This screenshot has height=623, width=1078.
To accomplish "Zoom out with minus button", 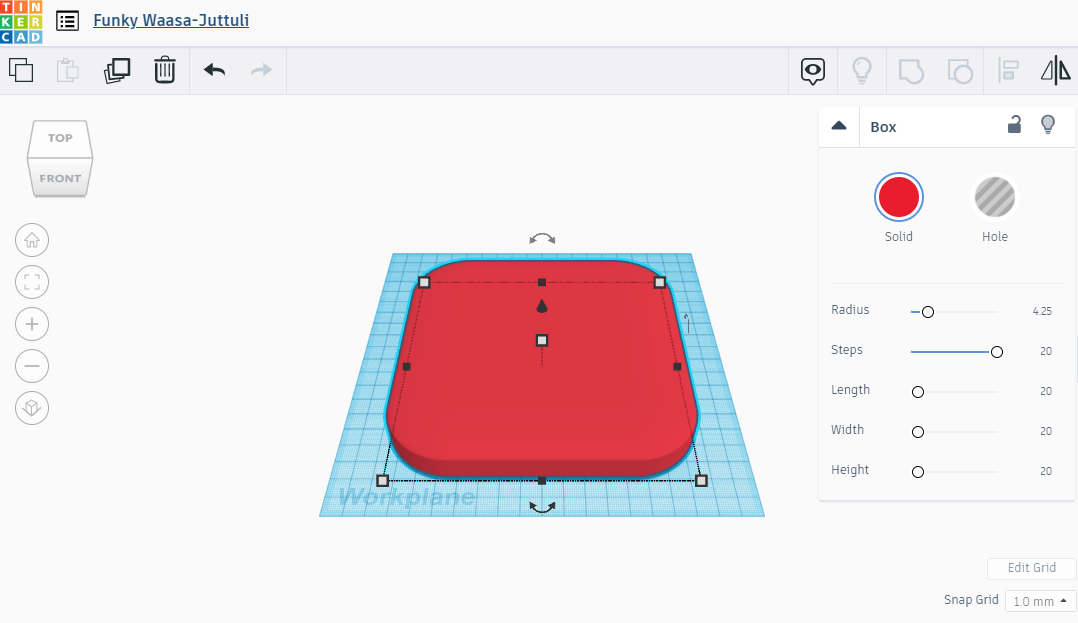I will [x=32, y=366].
